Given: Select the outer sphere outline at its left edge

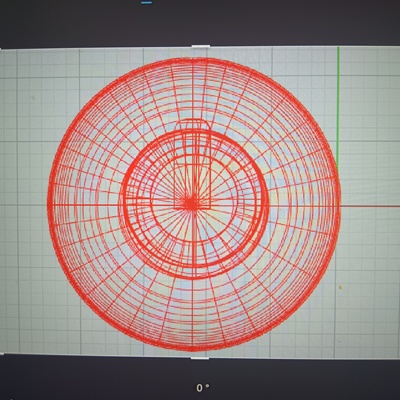Looking at the screenshot, I should pyautogui.click(x=49, y=203).
